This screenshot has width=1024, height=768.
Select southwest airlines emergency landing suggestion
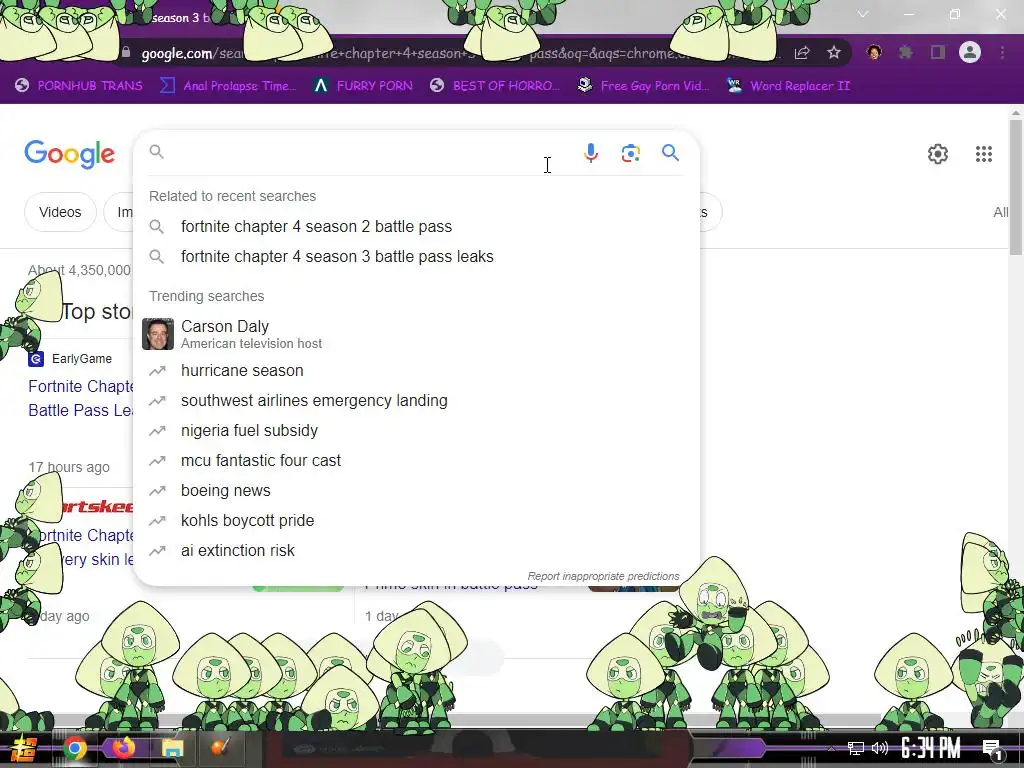(416, 400)
